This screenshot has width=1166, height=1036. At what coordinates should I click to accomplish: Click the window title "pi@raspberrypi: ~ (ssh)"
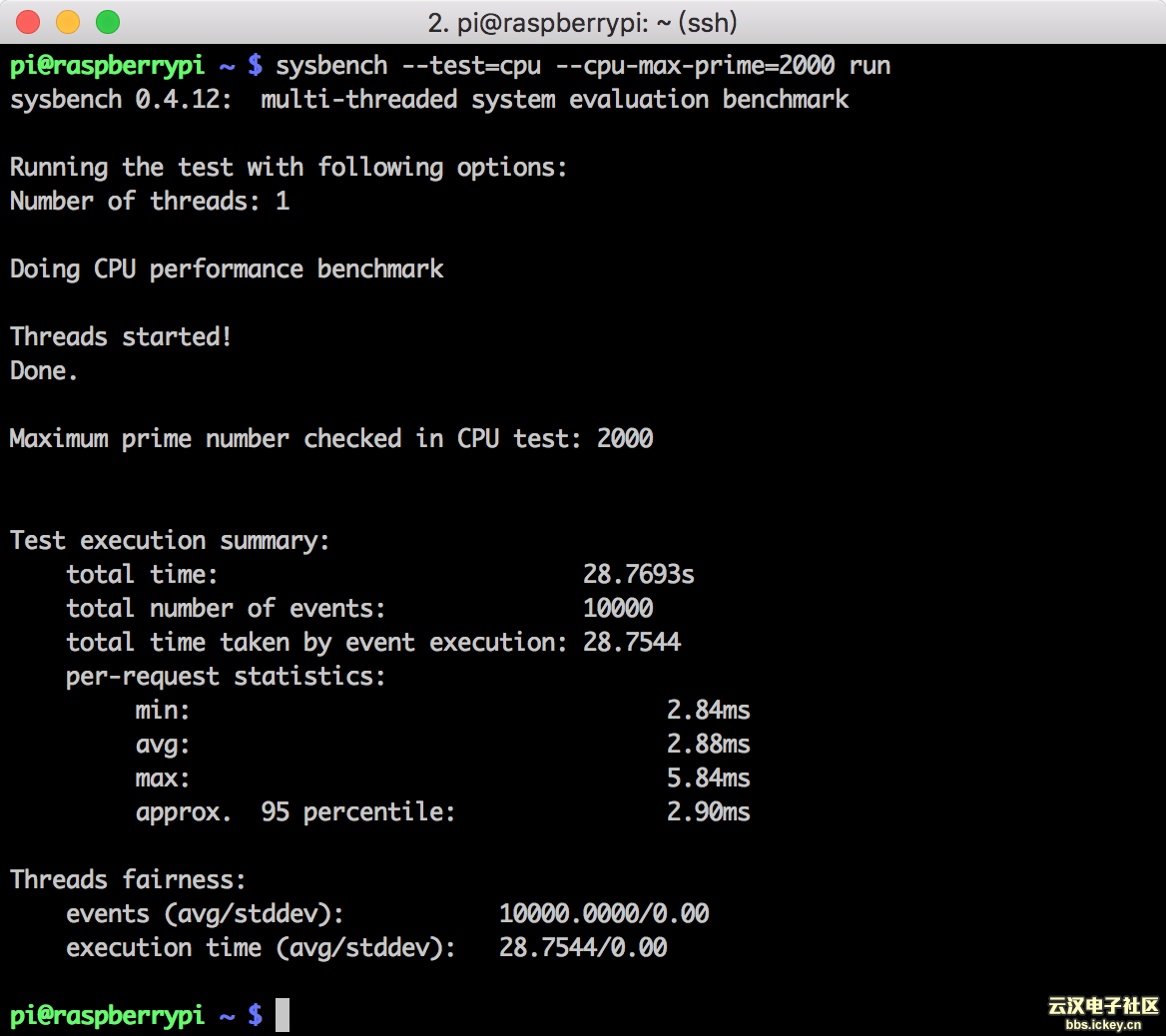[582, 22]
